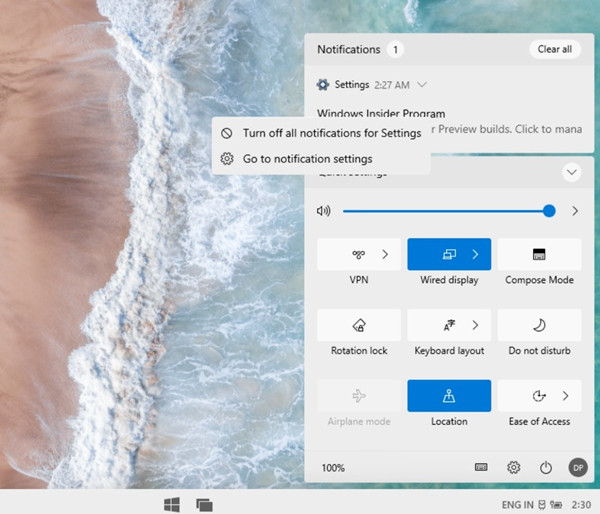Enable Rotation lock
The image size is (600, 514).
coord(358,325)
